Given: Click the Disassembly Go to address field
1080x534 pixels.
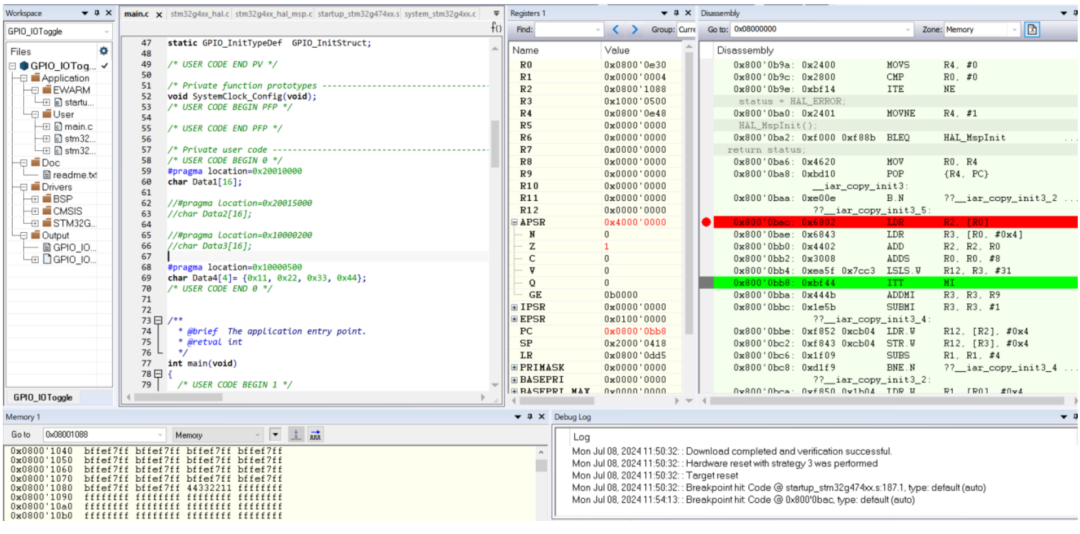Looking at the screenshot, I should pos(821,30).
